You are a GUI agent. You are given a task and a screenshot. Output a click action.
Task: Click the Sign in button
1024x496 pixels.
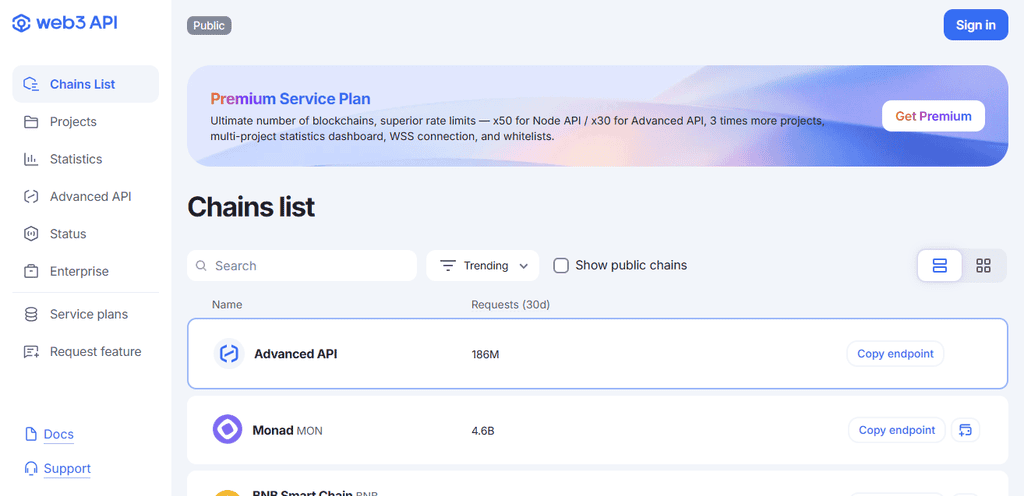[976, 25]
